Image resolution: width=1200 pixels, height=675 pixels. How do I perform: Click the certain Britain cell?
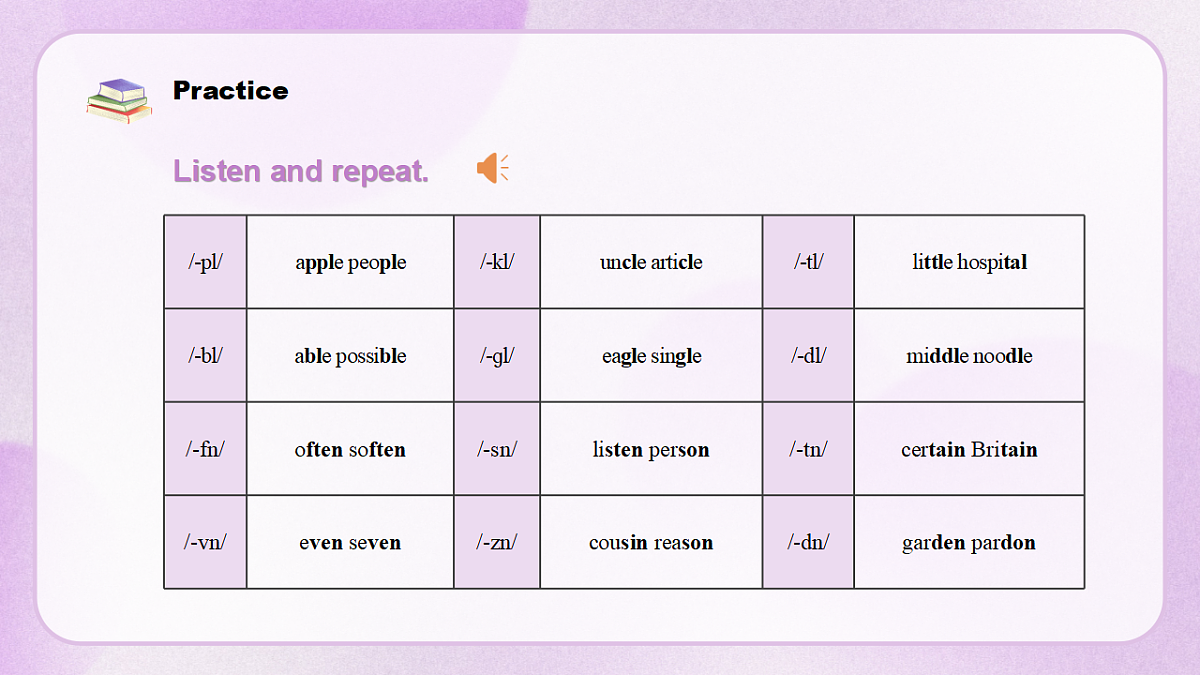point(969,449)
